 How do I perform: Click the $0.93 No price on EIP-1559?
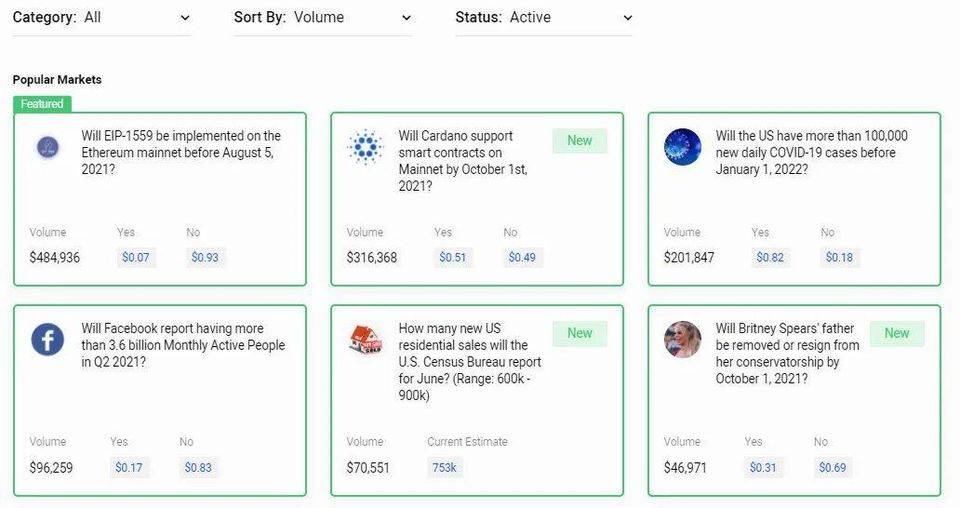[205, 258]
